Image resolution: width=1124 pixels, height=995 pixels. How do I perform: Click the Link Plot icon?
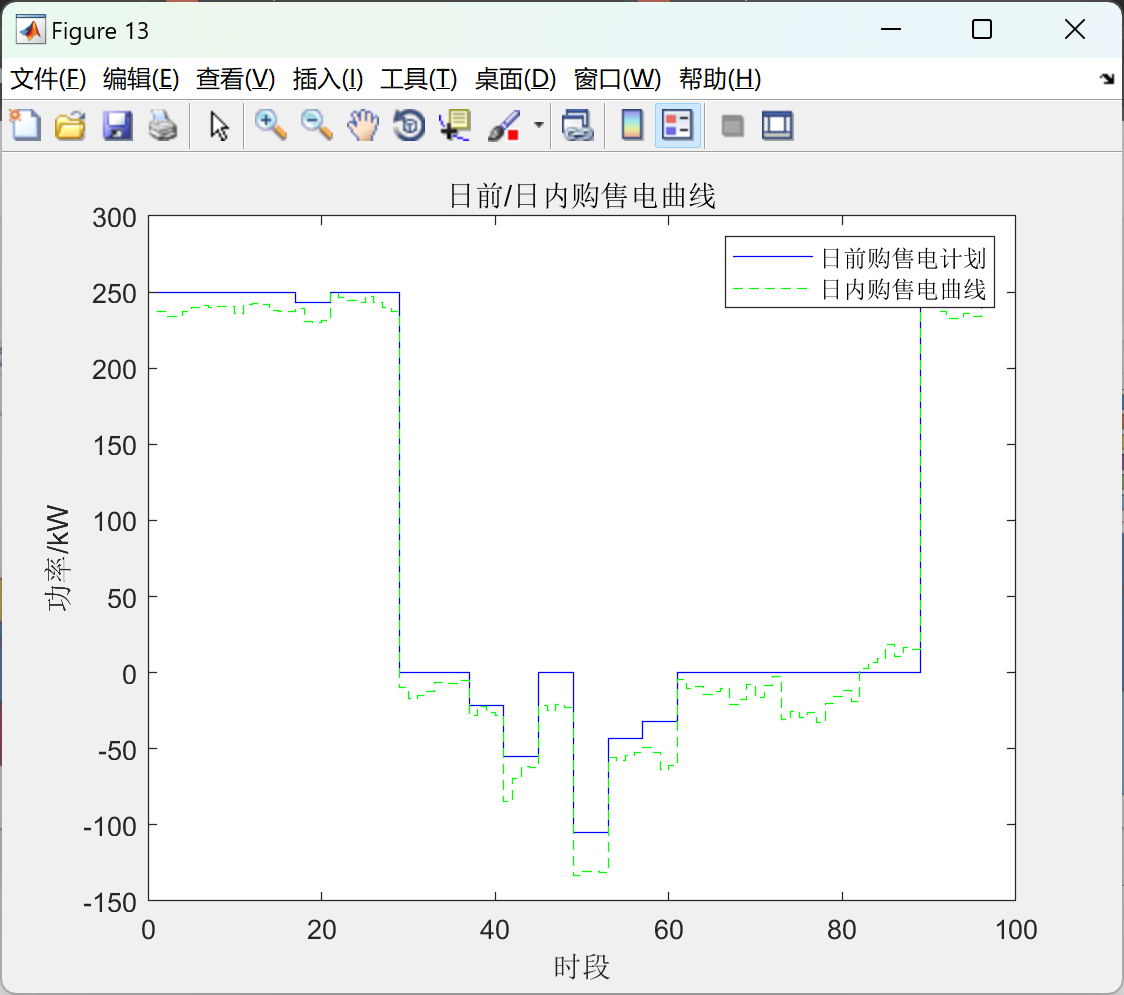point(578,125)
